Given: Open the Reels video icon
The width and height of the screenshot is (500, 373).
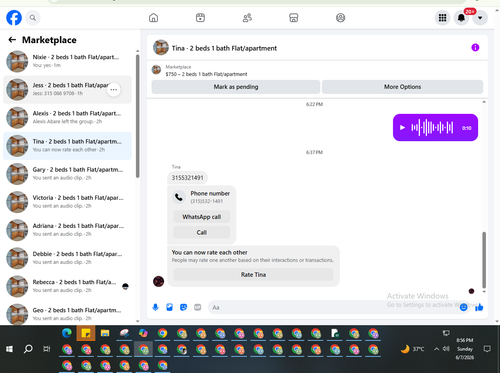Looking at the screenshot, I should click(x=200, y=18).
